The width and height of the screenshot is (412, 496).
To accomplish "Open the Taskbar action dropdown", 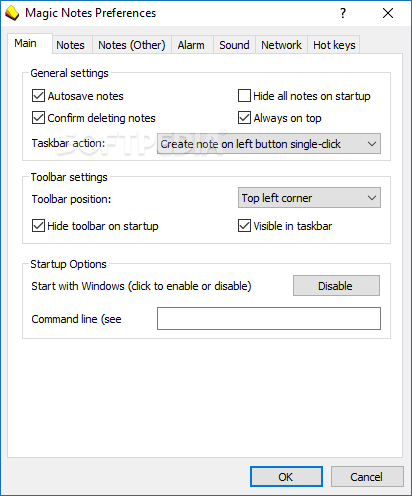I will point(269,144).
